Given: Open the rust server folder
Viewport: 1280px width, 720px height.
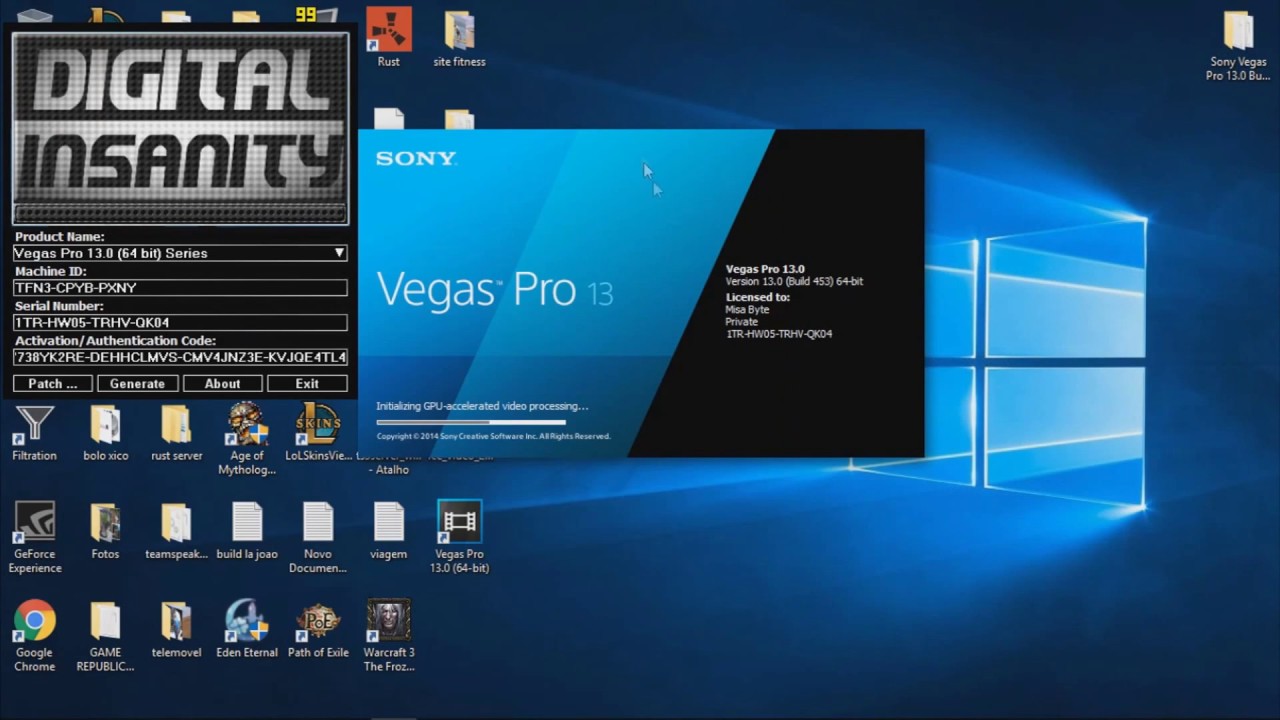Looking at the screenshot, I should click(x=176, y=432).
